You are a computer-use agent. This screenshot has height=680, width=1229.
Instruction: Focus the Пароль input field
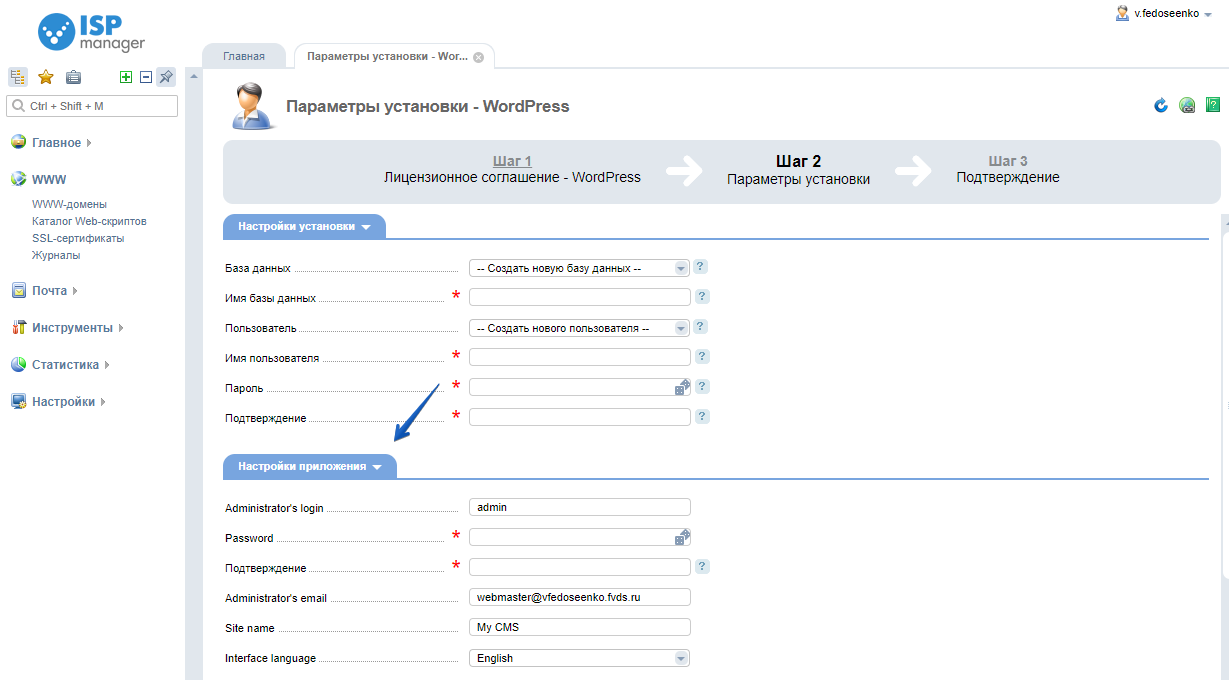[572, 387]
